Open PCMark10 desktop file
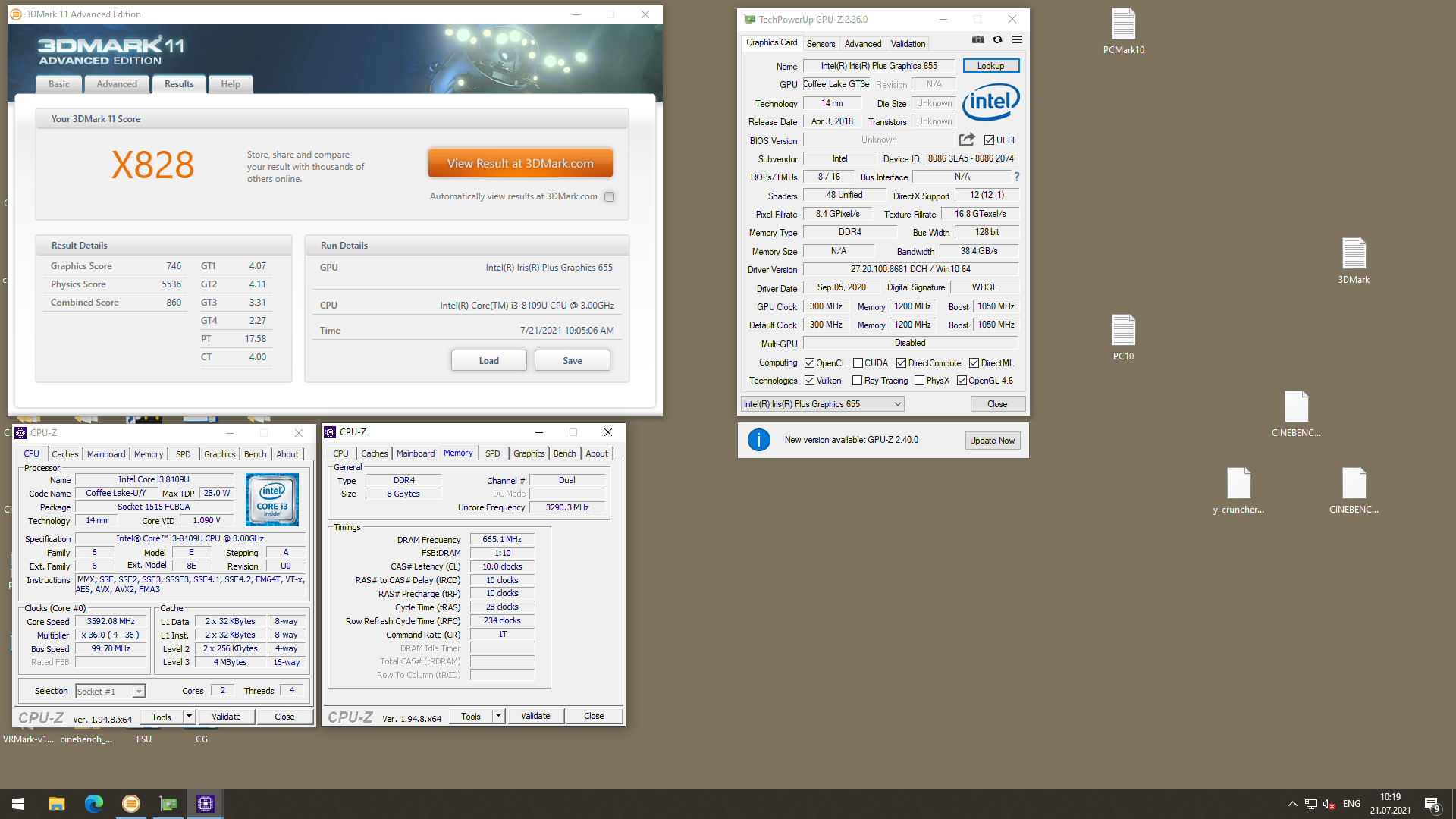The image size is (1456, 819). tap(1124, 31)
